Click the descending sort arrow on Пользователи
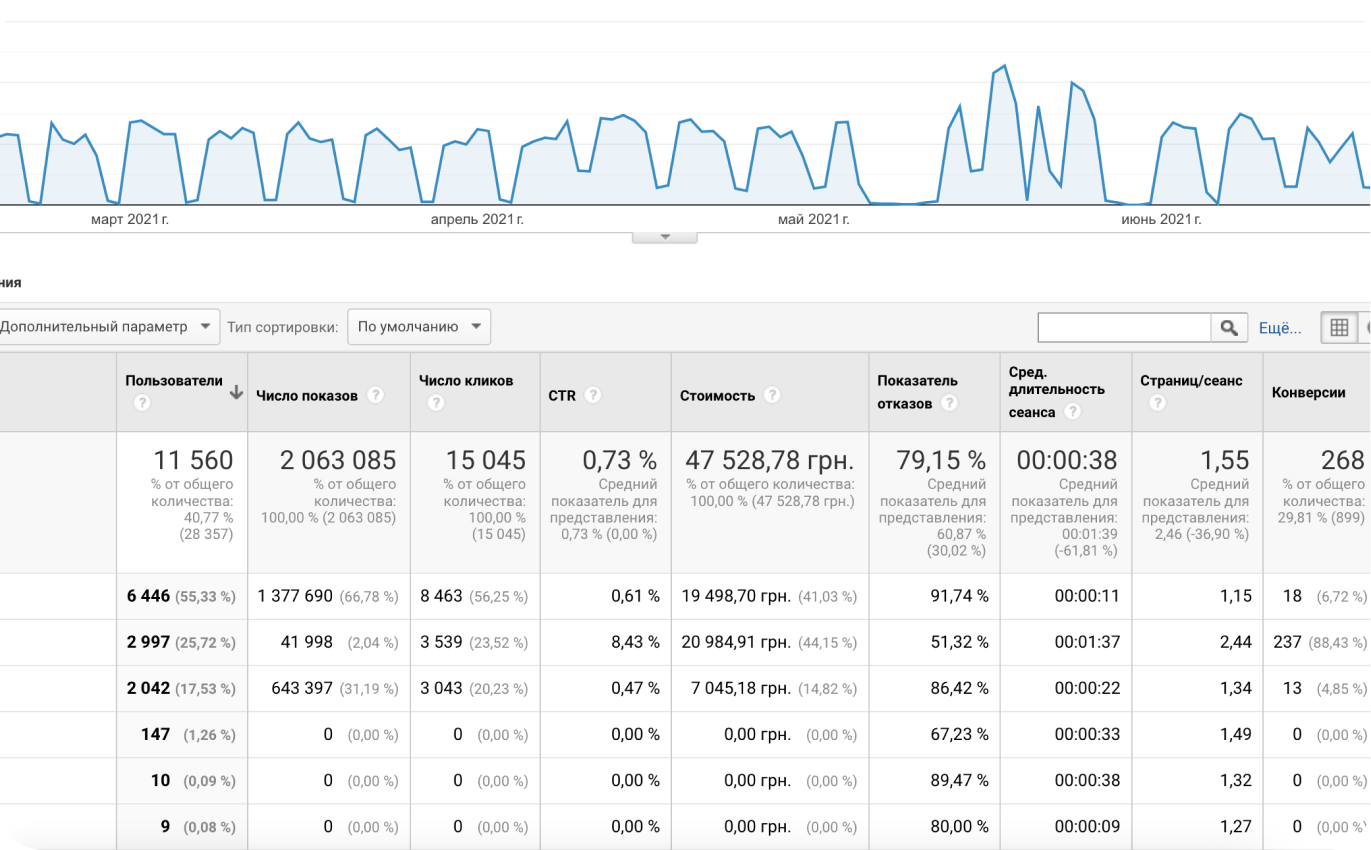This screenshot has height=850, width=1371. click(x=236, y=393)
